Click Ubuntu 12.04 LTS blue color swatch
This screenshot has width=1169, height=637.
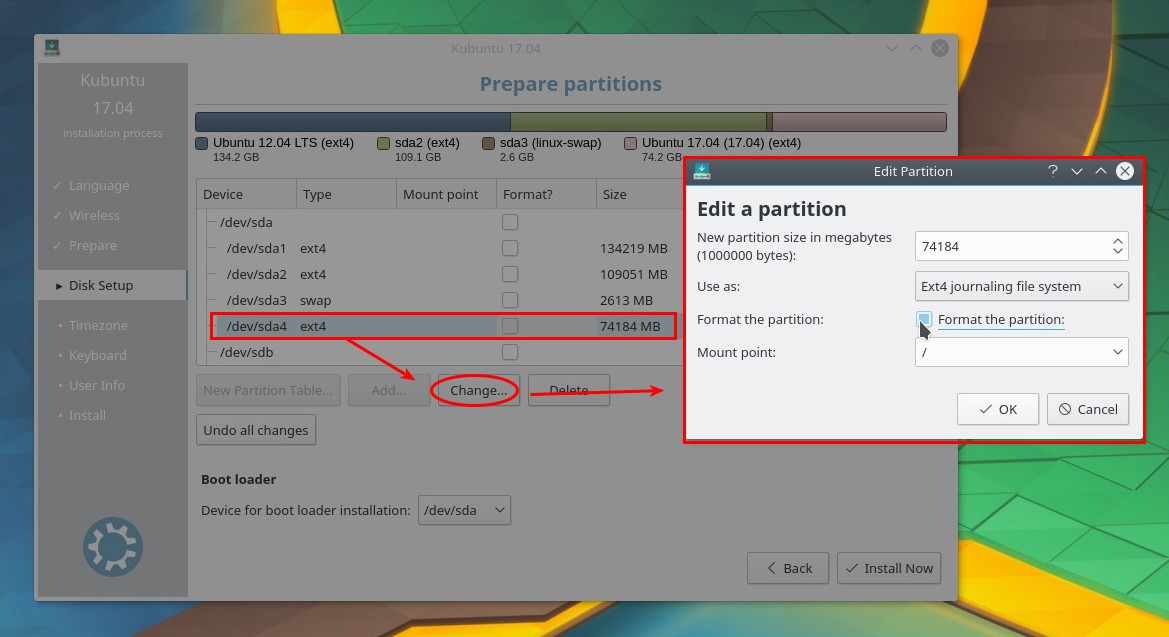tap(201, 143)
